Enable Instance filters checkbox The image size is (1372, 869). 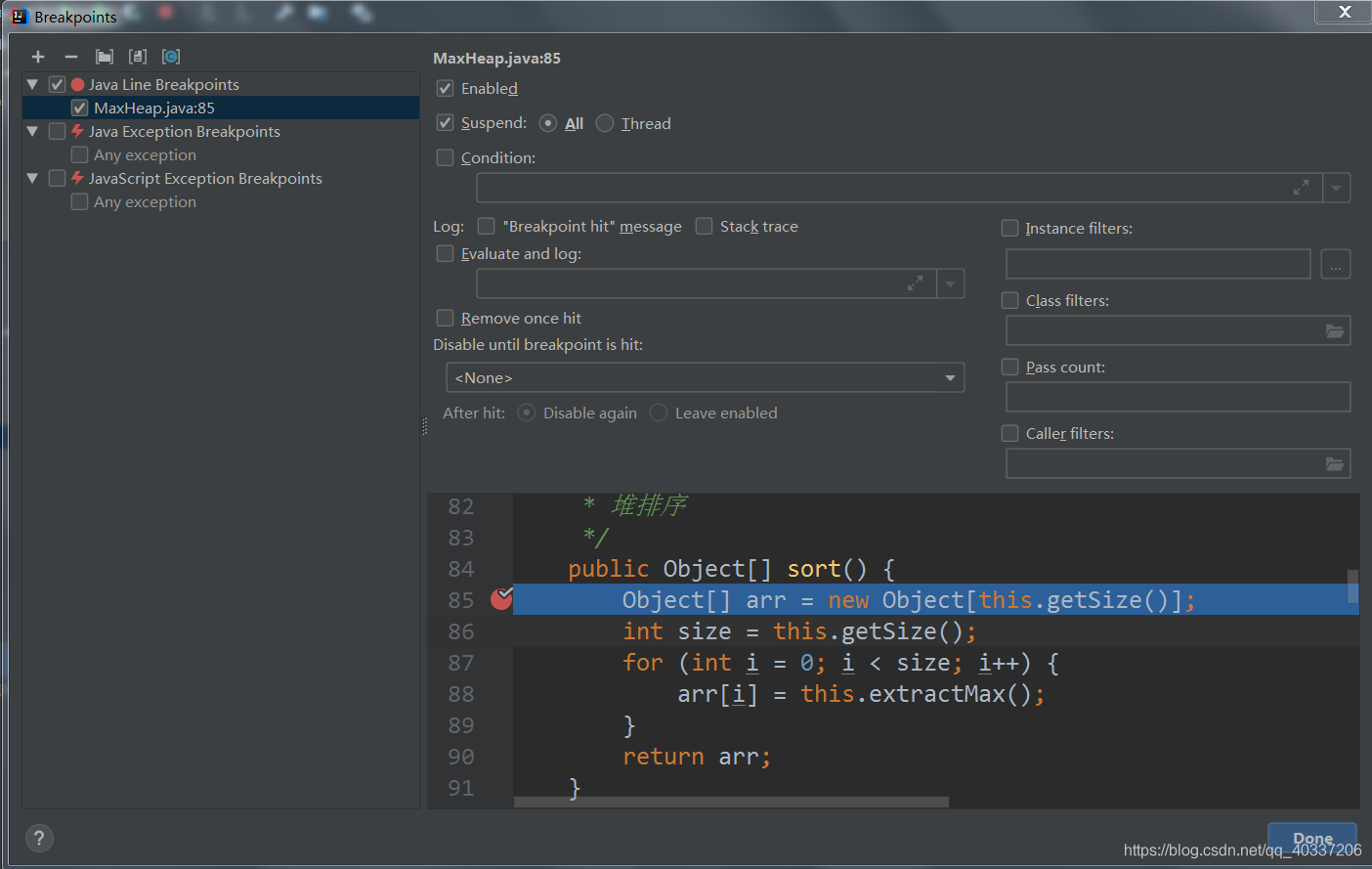pos(1010,228)
